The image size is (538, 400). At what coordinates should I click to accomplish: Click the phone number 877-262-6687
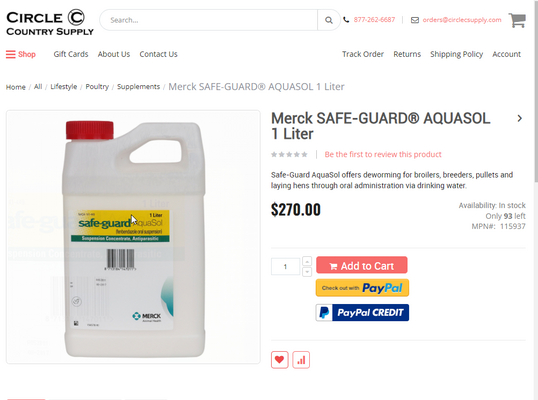pyautogui.click(x=374, y=20)
